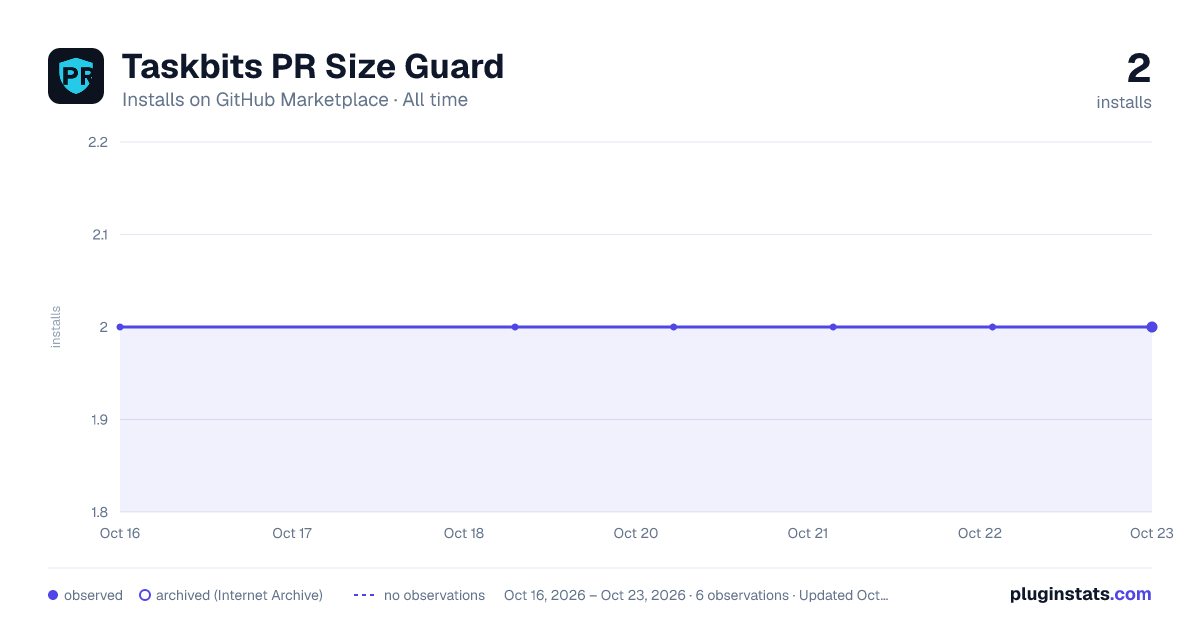Click the Taskbits PR shield app icon
Viewport: 1200px width, 630px height.
click(x=76, y=76)
